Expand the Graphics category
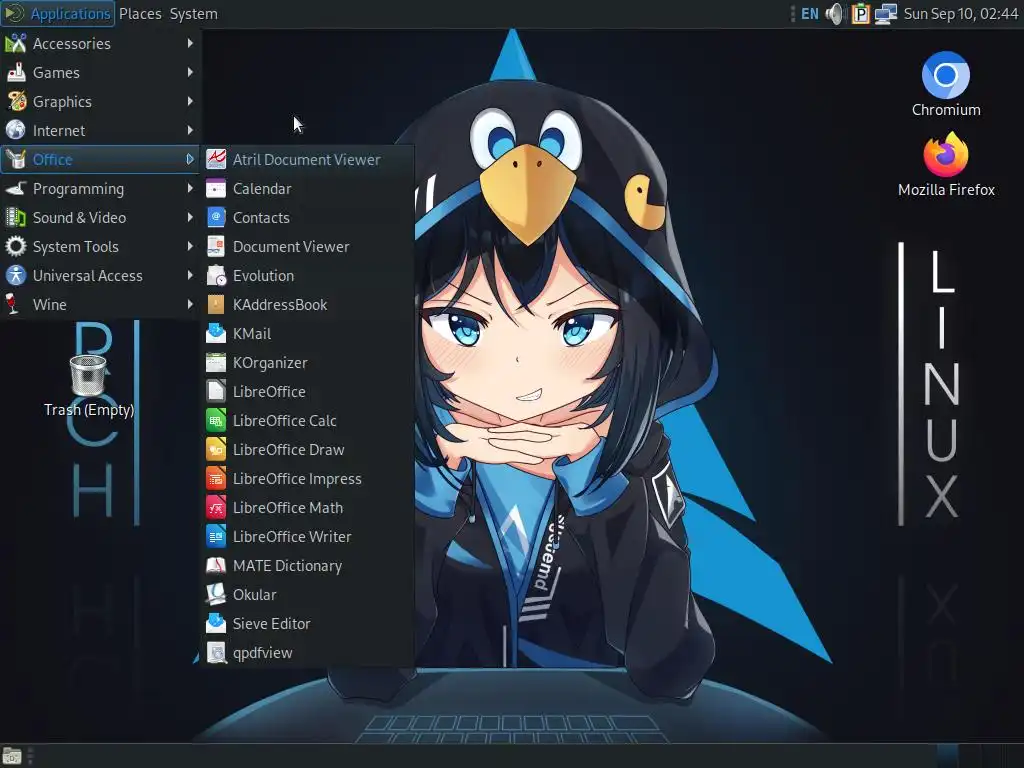Image resolution: width=1024 pixels, height=768 pixels. coord(101,101)
